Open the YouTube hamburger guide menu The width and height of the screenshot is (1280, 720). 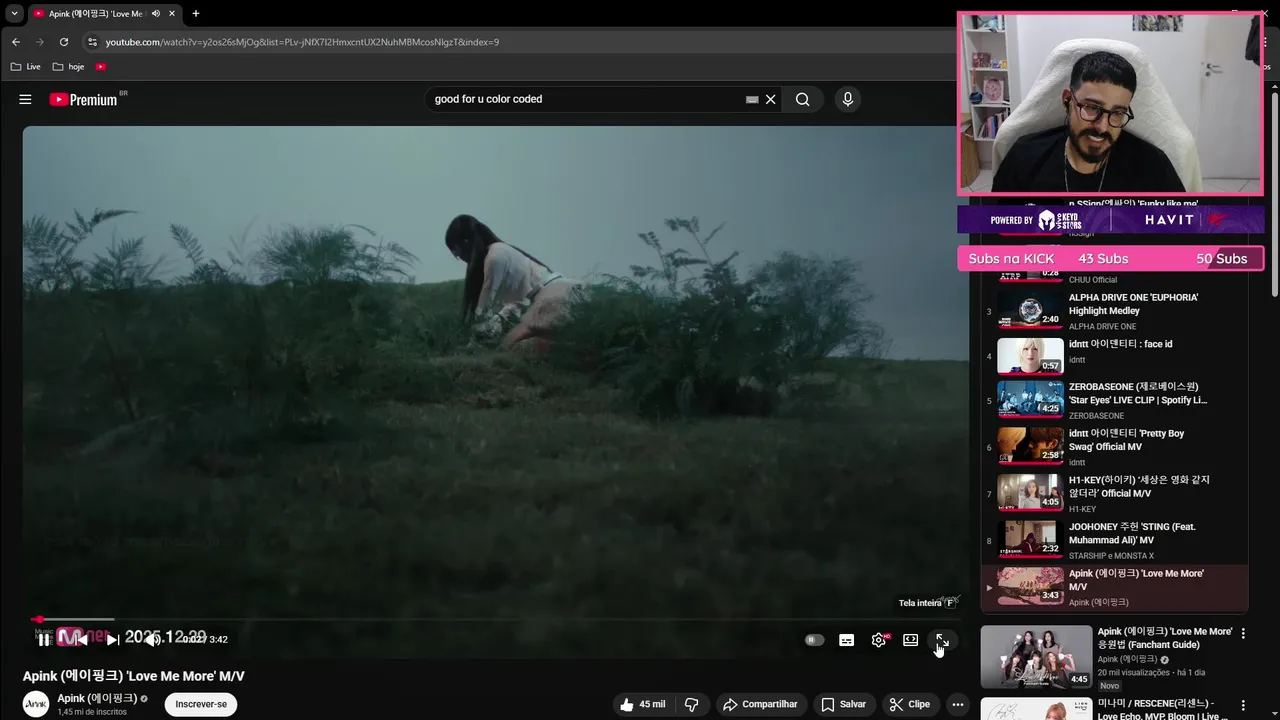[x=25, y=99]
